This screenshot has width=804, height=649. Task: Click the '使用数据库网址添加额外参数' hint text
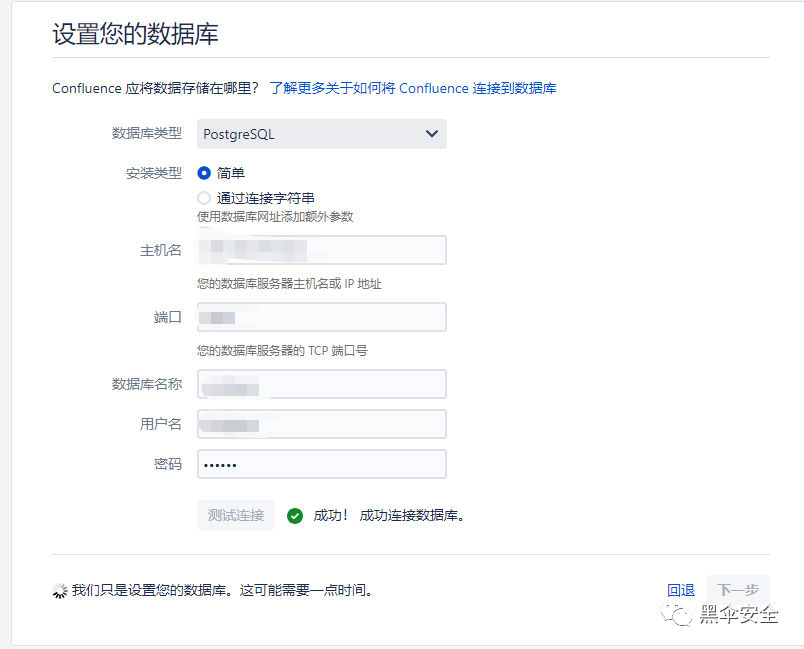point(275,217)
